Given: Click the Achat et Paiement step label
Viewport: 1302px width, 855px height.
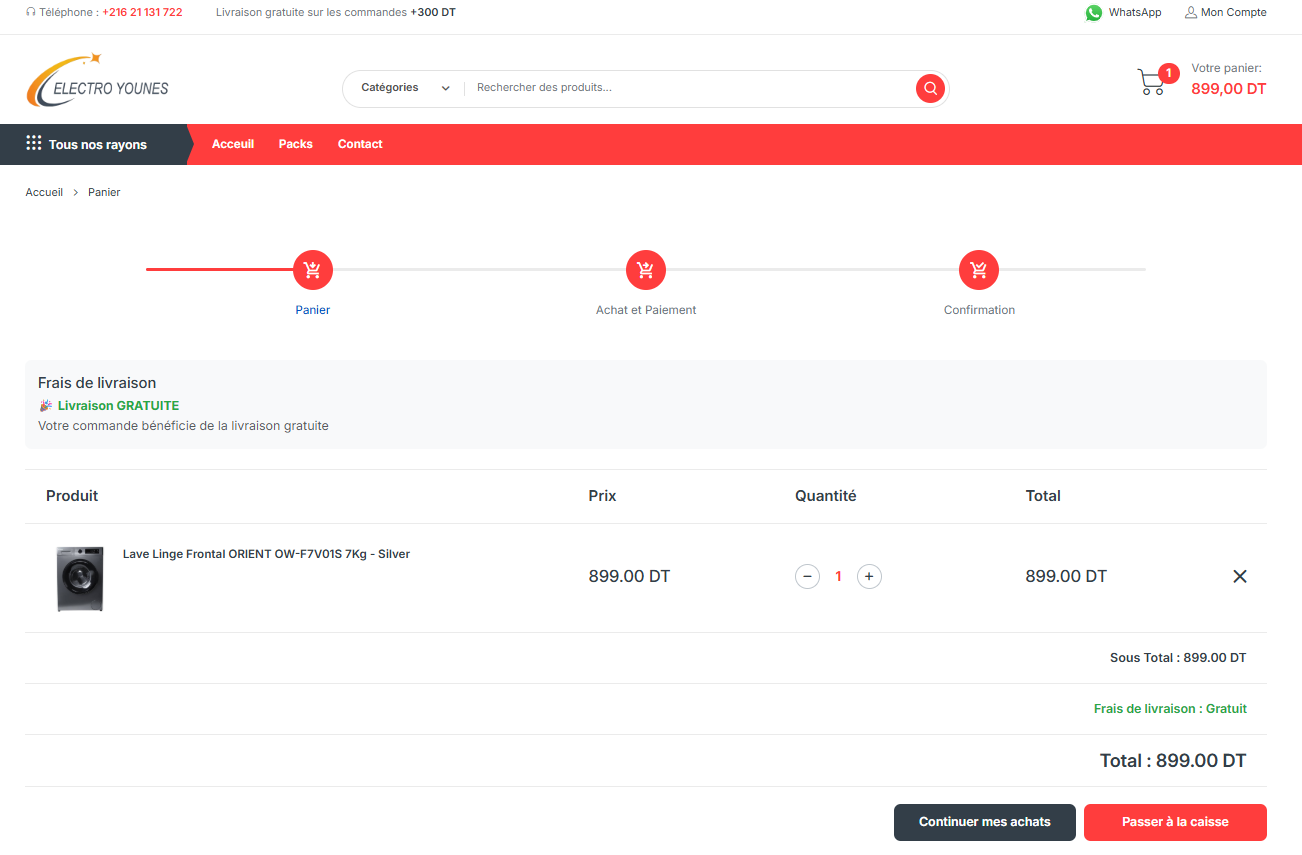Looking at the screenshot, I should click(x=646, y=310).
